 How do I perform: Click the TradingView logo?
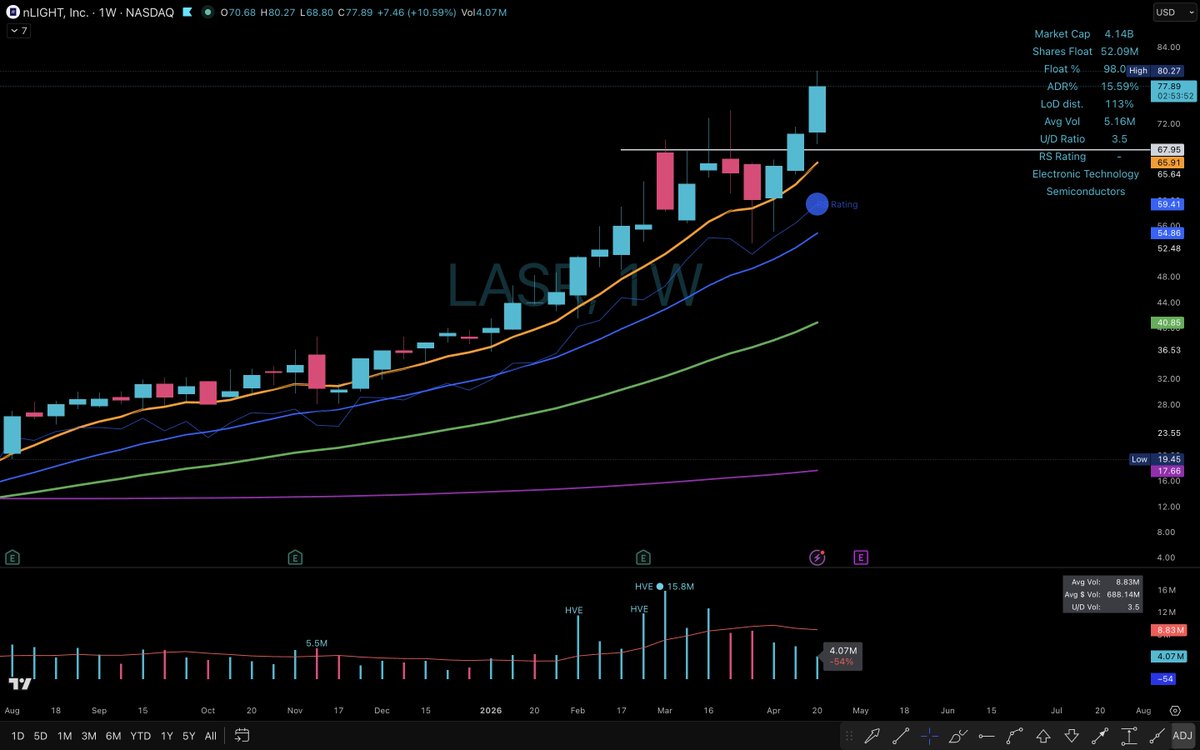(x=18, y=684)
